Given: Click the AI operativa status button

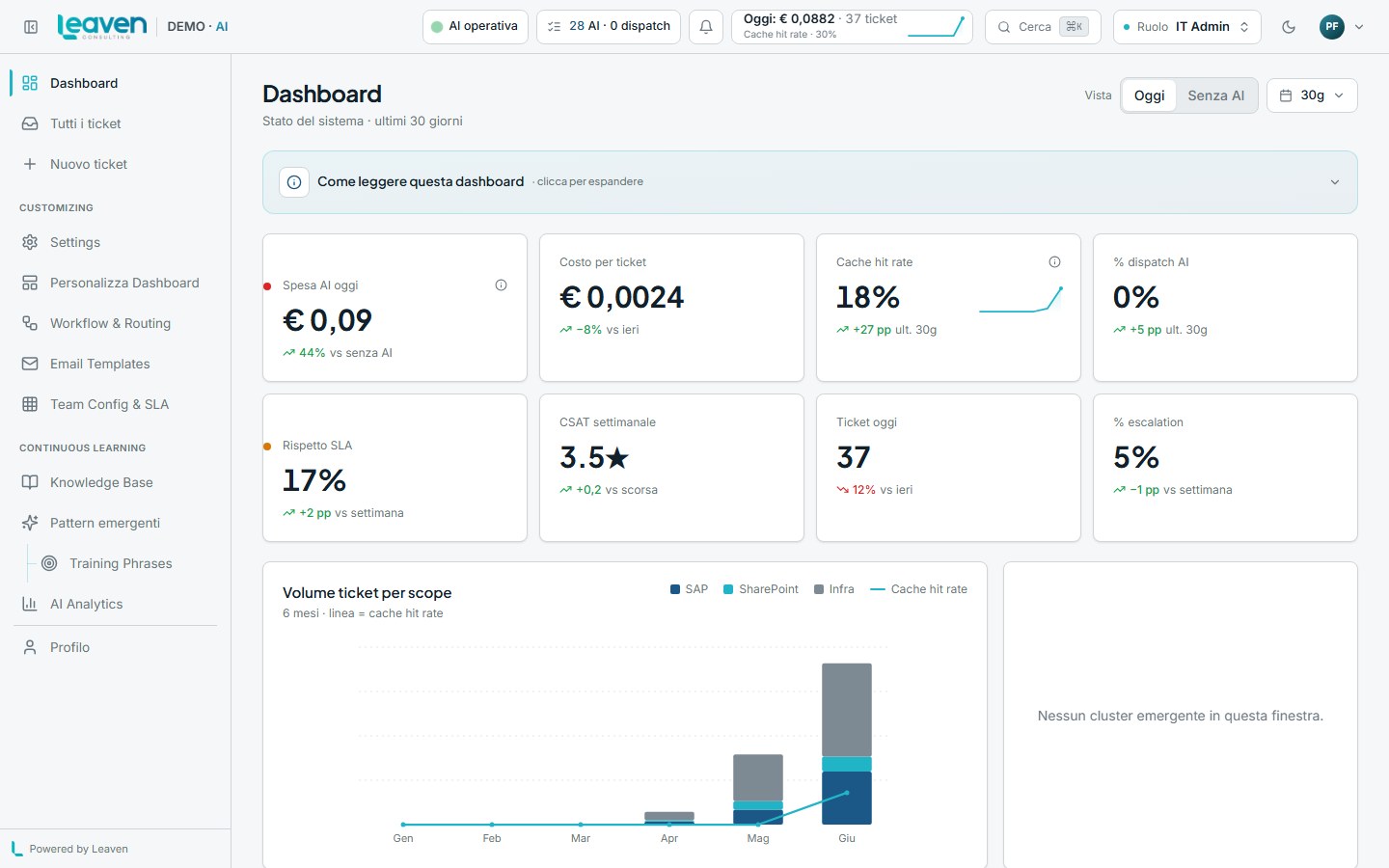Looking at the screenshot, I should click(476, 27).
